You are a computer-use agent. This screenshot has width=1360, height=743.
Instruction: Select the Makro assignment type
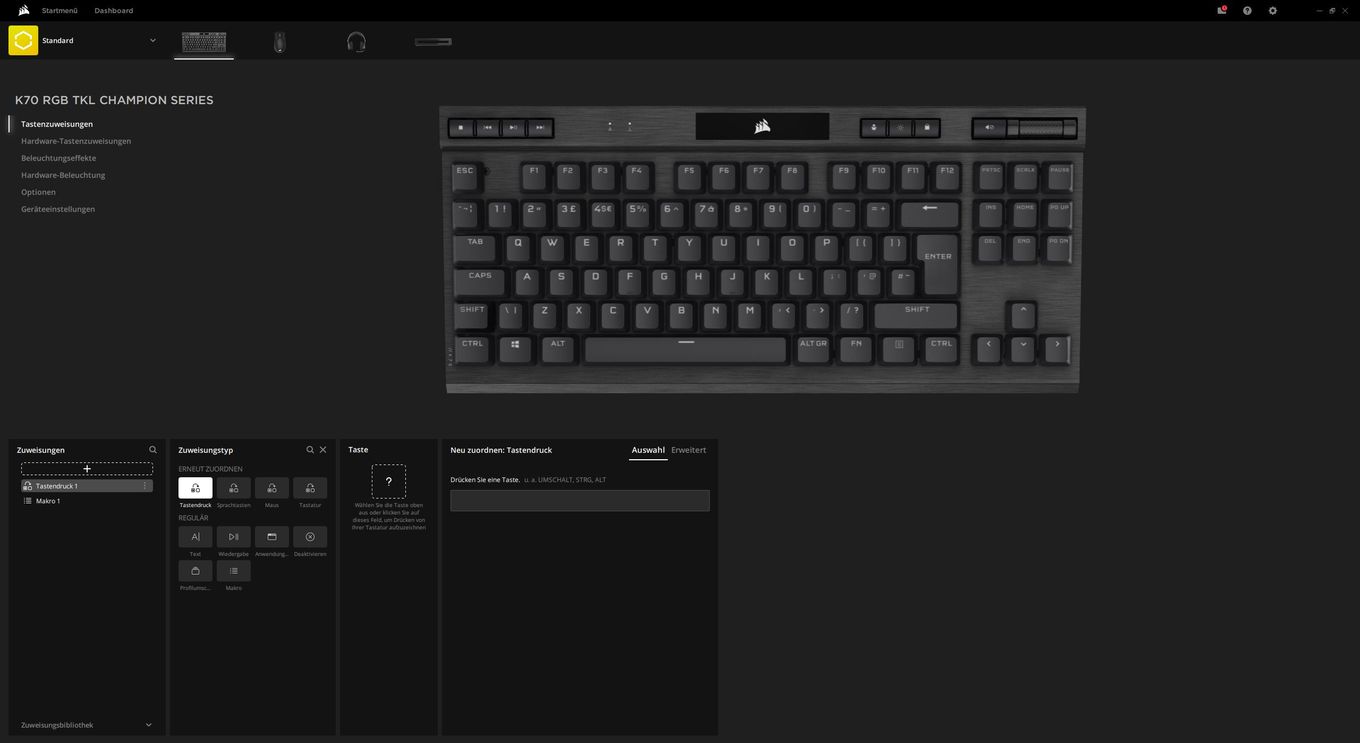[233, 571]
